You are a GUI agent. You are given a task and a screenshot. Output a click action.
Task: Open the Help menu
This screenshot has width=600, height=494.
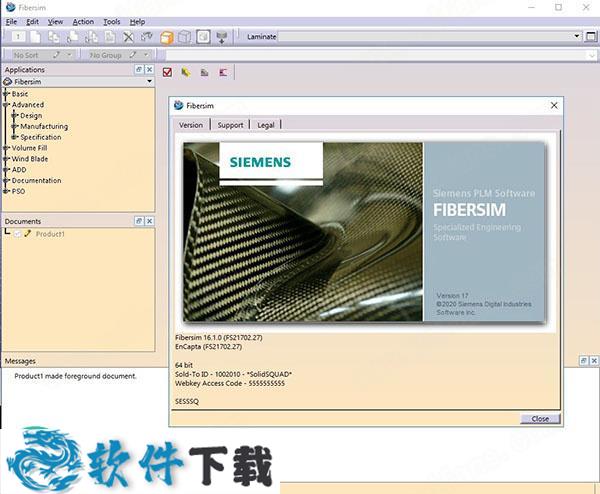click(137, 22)
